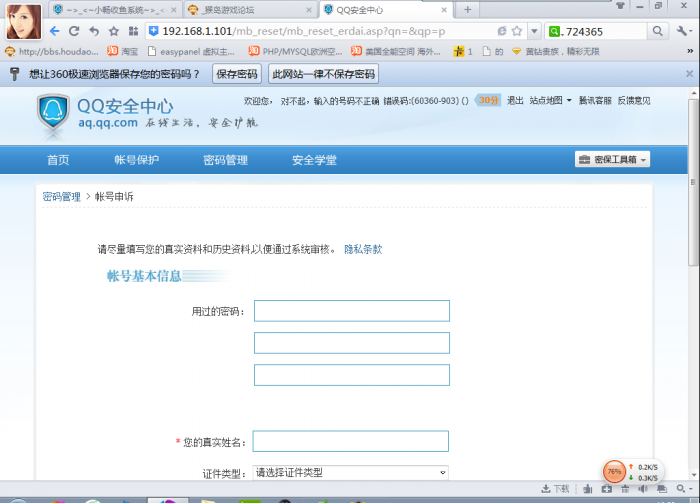The image size is (700, 503).
Task: Click the trash clean-up icon
Action: (x=625, y=489)
